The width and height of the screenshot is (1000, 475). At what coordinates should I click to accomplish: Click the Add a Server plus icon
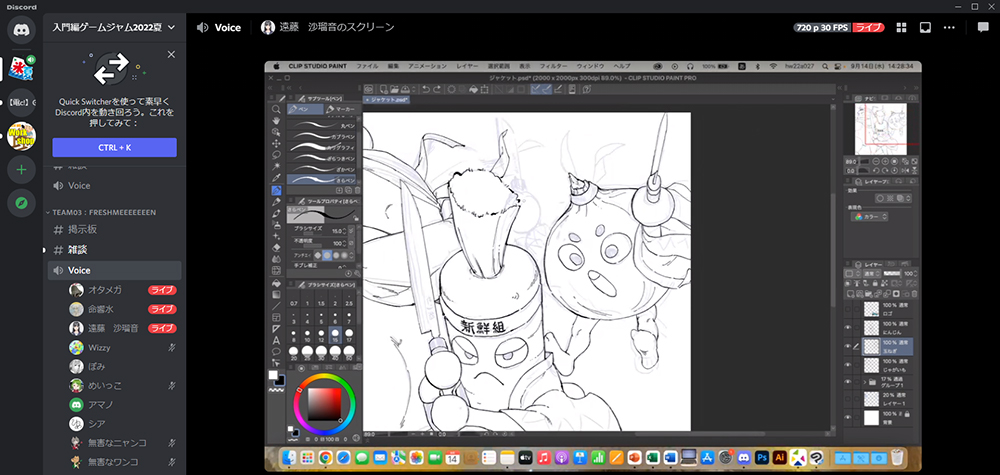click(x=21, y=170)
